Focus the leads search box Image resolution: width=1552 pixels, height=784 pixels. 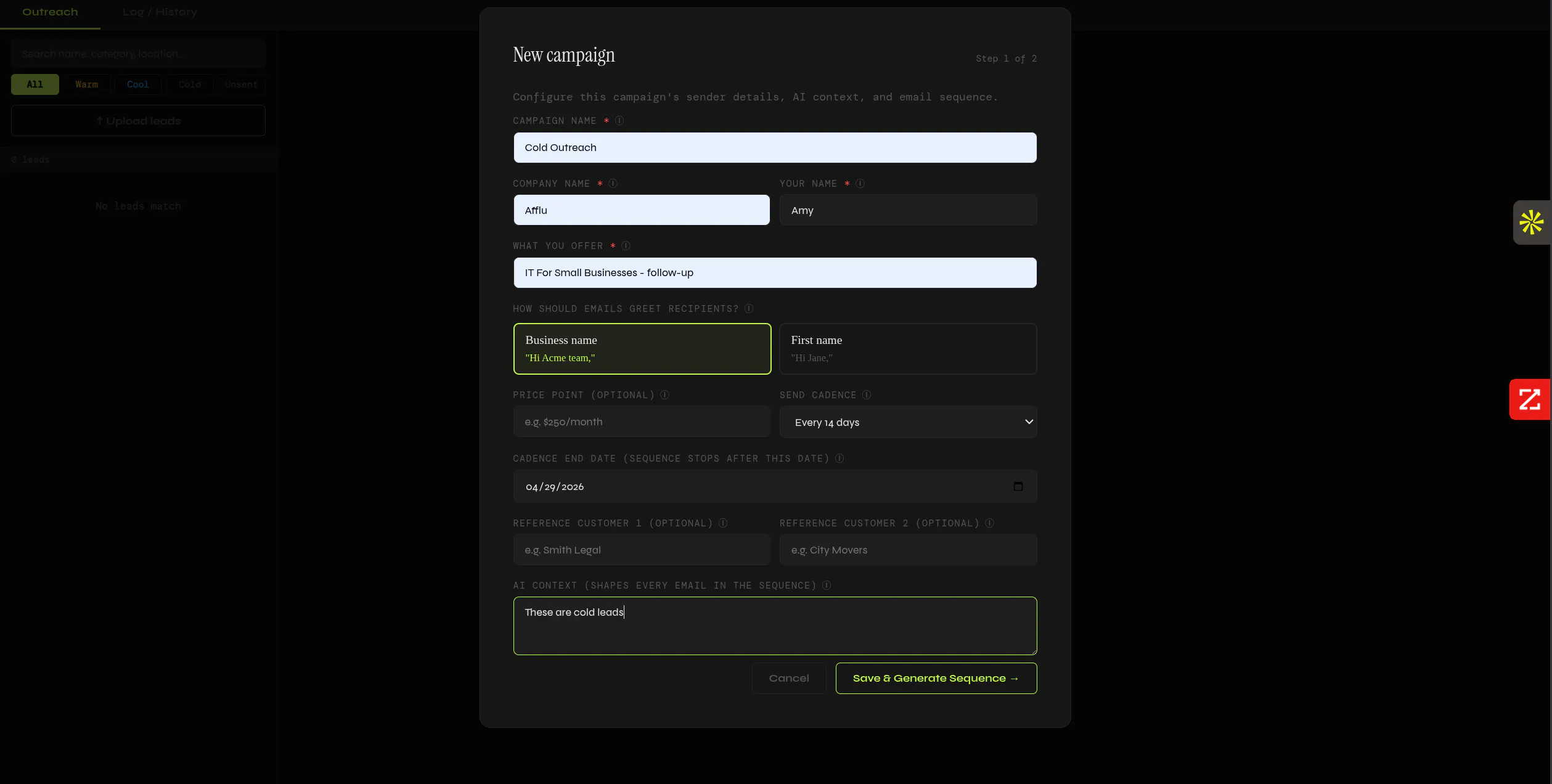pos(138,54)
